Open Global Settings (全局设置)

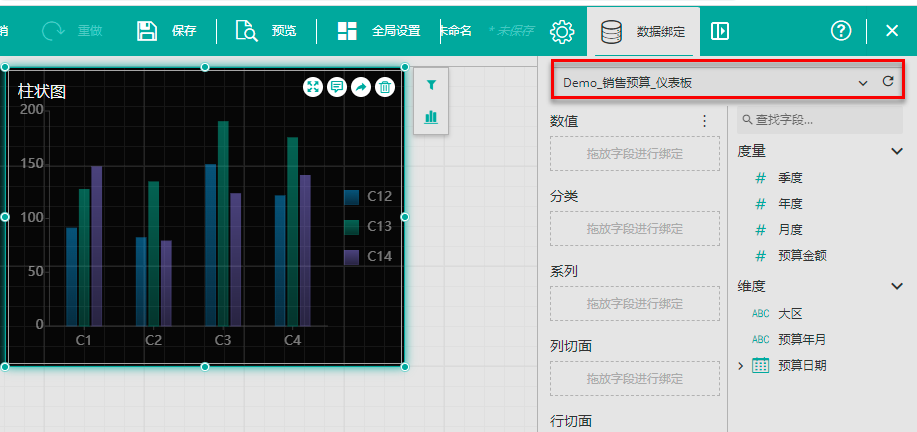coord(378,31)
